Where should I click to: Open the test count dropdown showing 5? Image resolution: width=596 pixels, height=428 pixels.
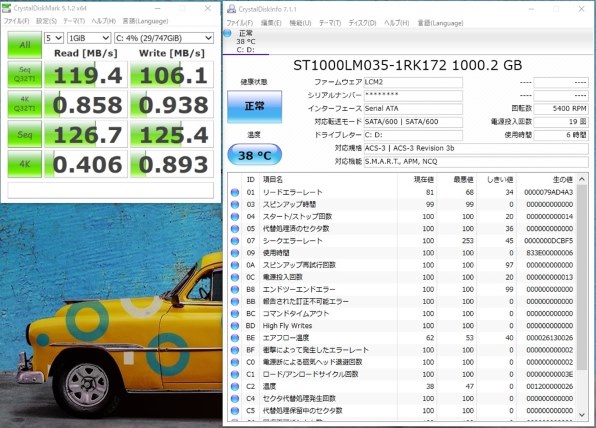coord(54,38)
